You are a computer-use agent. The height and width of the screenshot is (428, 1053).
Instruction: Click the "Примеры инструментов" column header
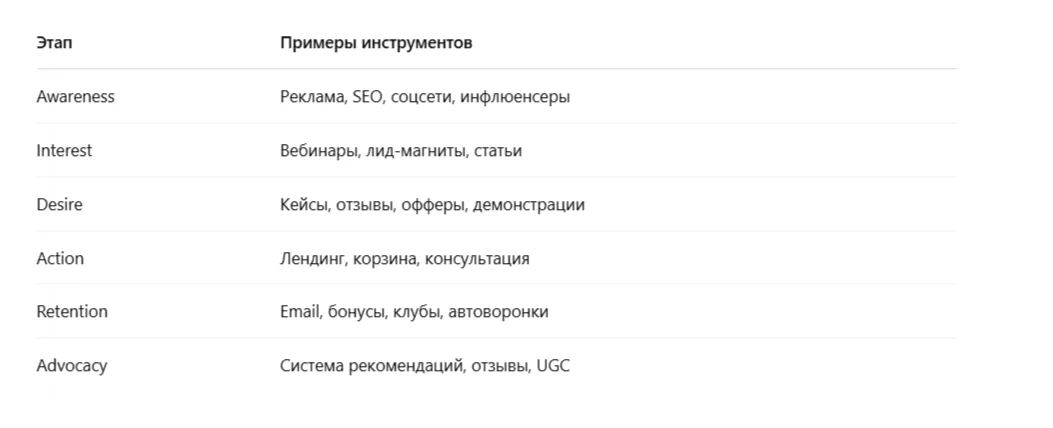375,43
